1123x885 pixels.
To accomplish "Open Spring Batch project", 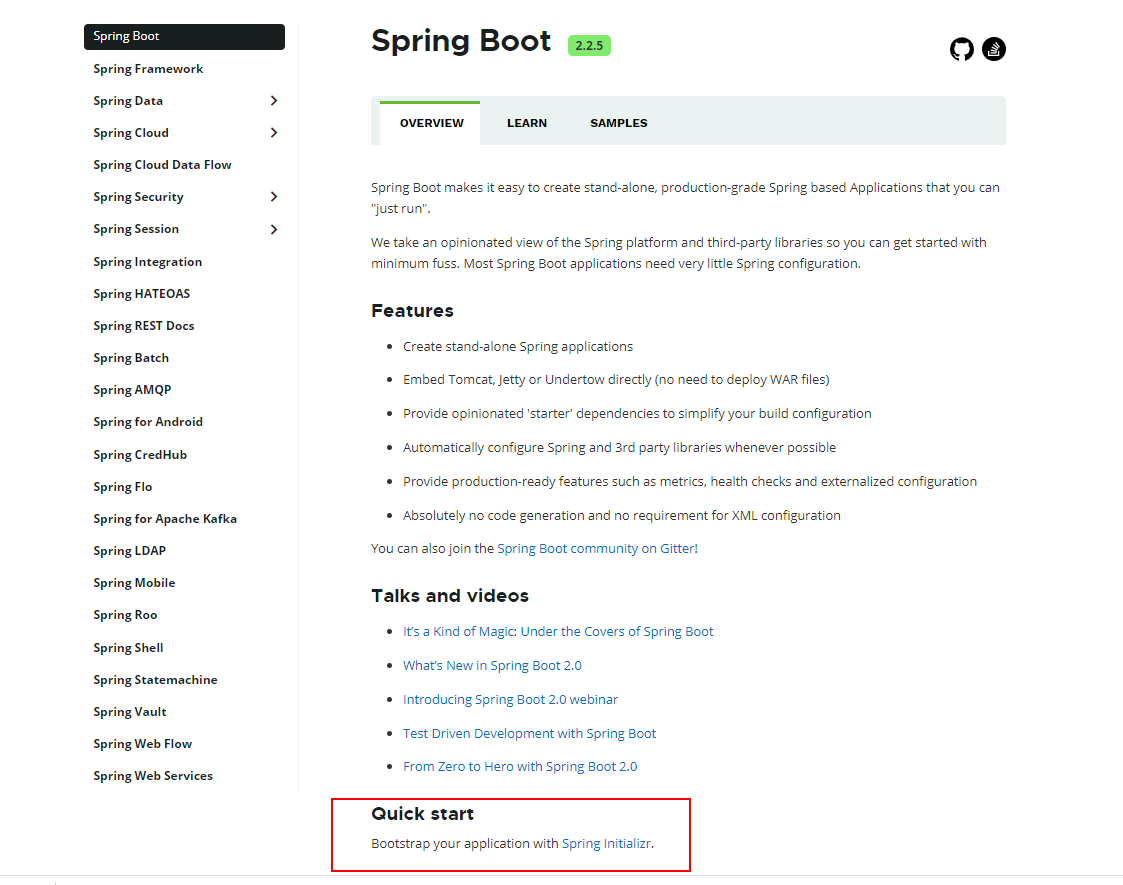I will [131, 358].
